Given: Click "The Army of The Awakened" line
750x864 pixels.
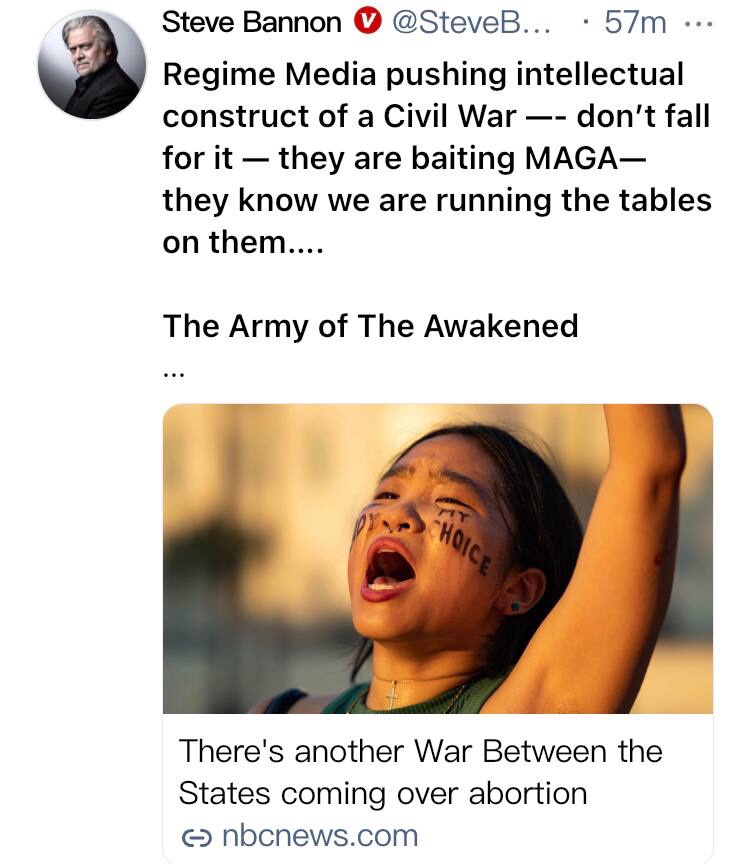Looking at the screenshot, I should point(370,326).
